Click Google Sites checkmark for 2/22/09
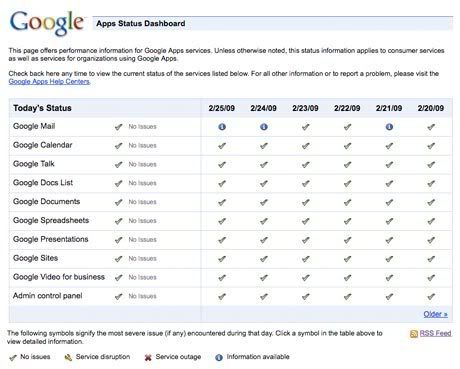460x369 pixels. point(347,259)
